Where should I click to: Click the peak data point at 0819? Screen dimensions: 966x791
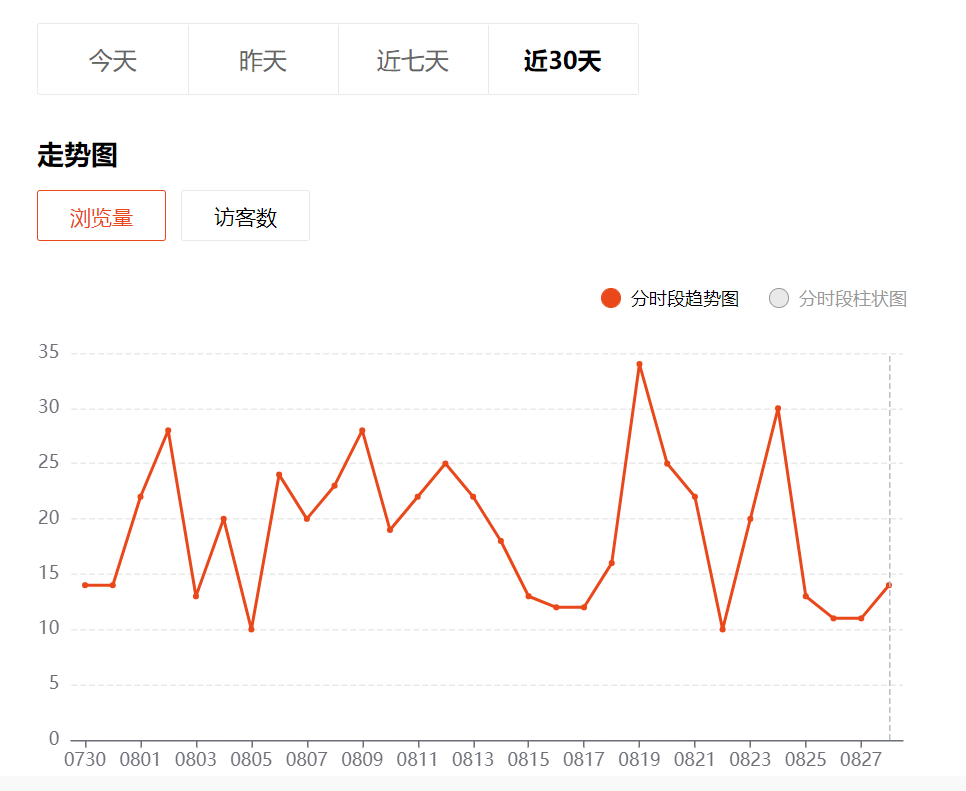(x=639, y=364)
